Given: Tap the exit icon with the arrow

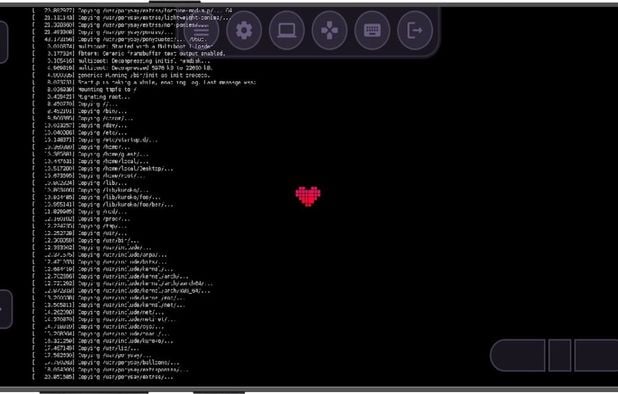Looking at the screenshot, I should coord(415,30).
